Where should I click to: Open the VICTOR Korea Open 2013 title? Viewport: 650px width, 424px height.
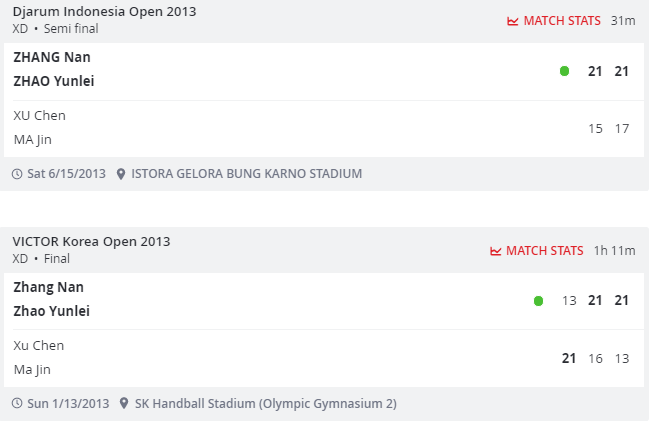pyautogui.click(x=91, y=242)
